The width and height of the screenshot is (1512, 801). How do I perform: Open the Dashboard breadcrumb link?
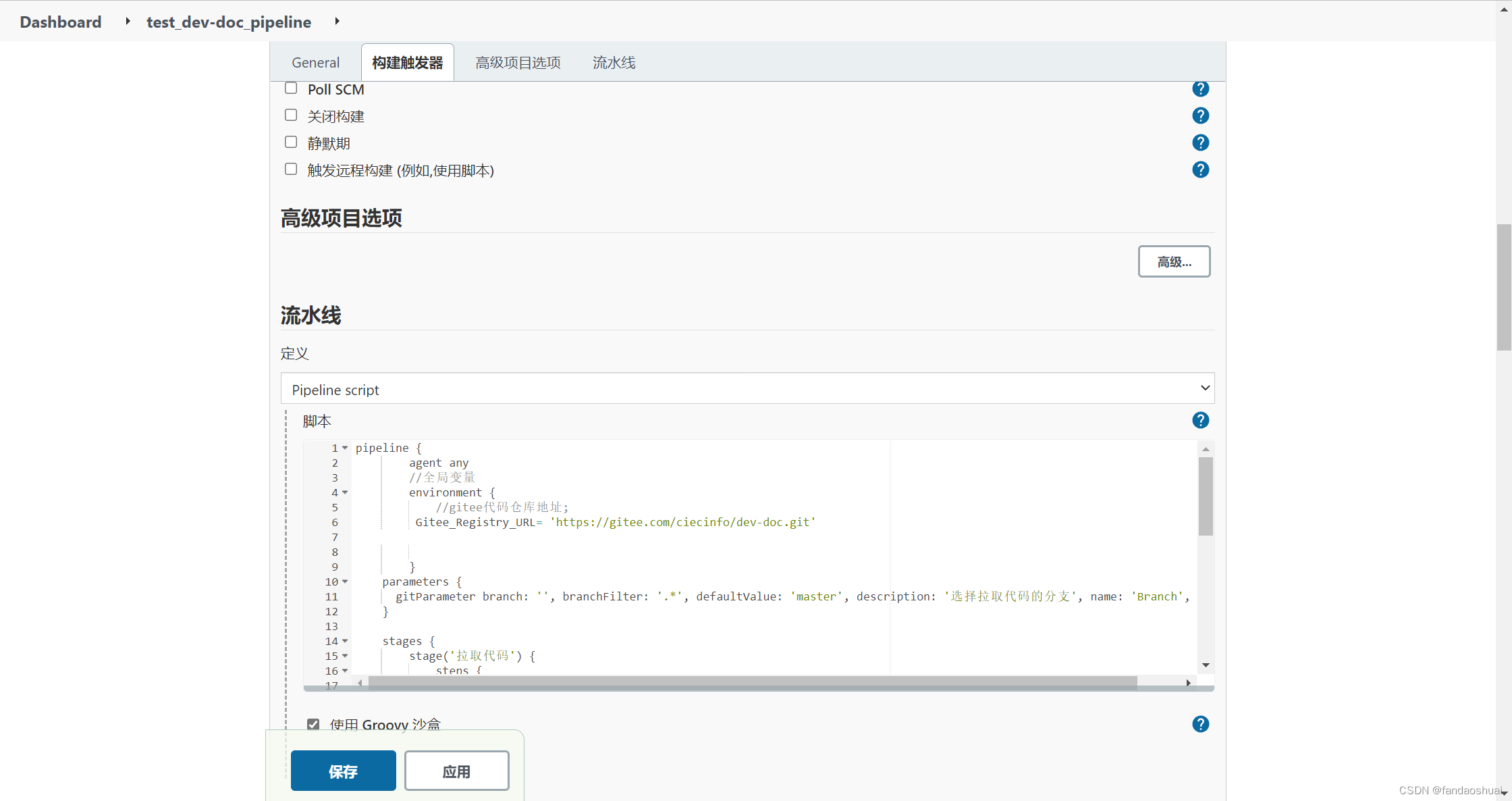pos(60,21)
